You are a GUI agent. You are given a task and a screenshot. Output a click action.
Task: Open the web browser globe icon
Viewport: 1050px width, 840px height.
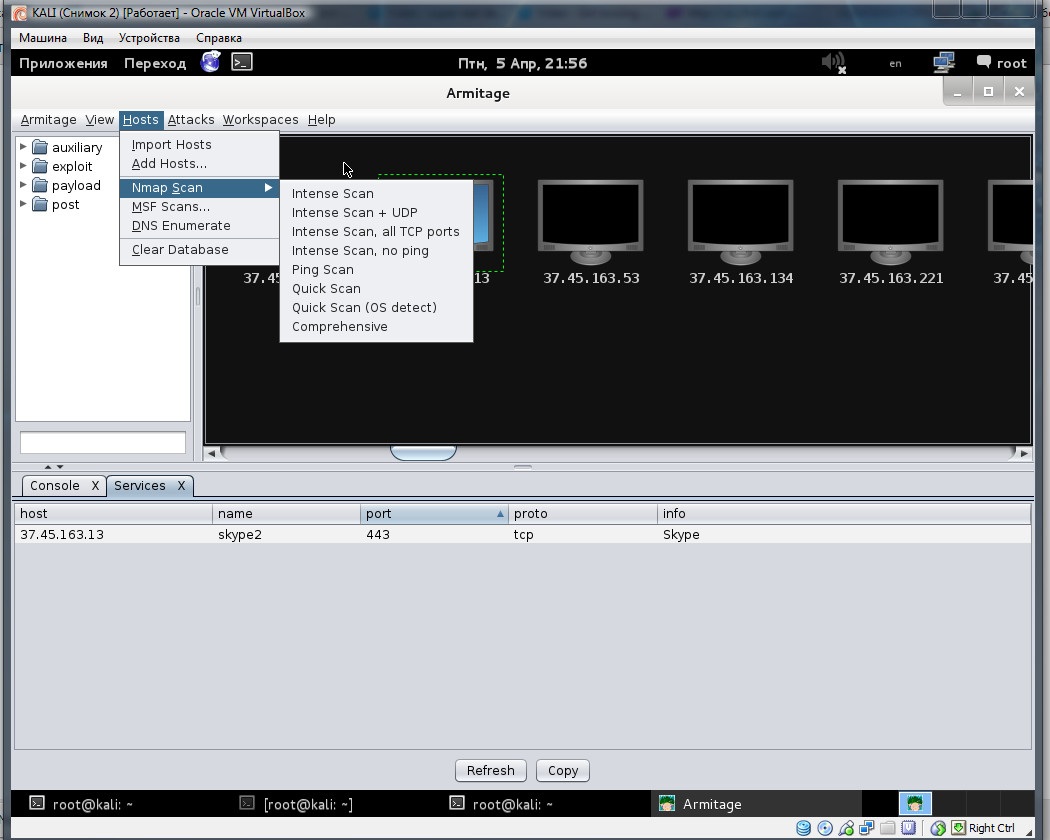click(x=210, y=62)
